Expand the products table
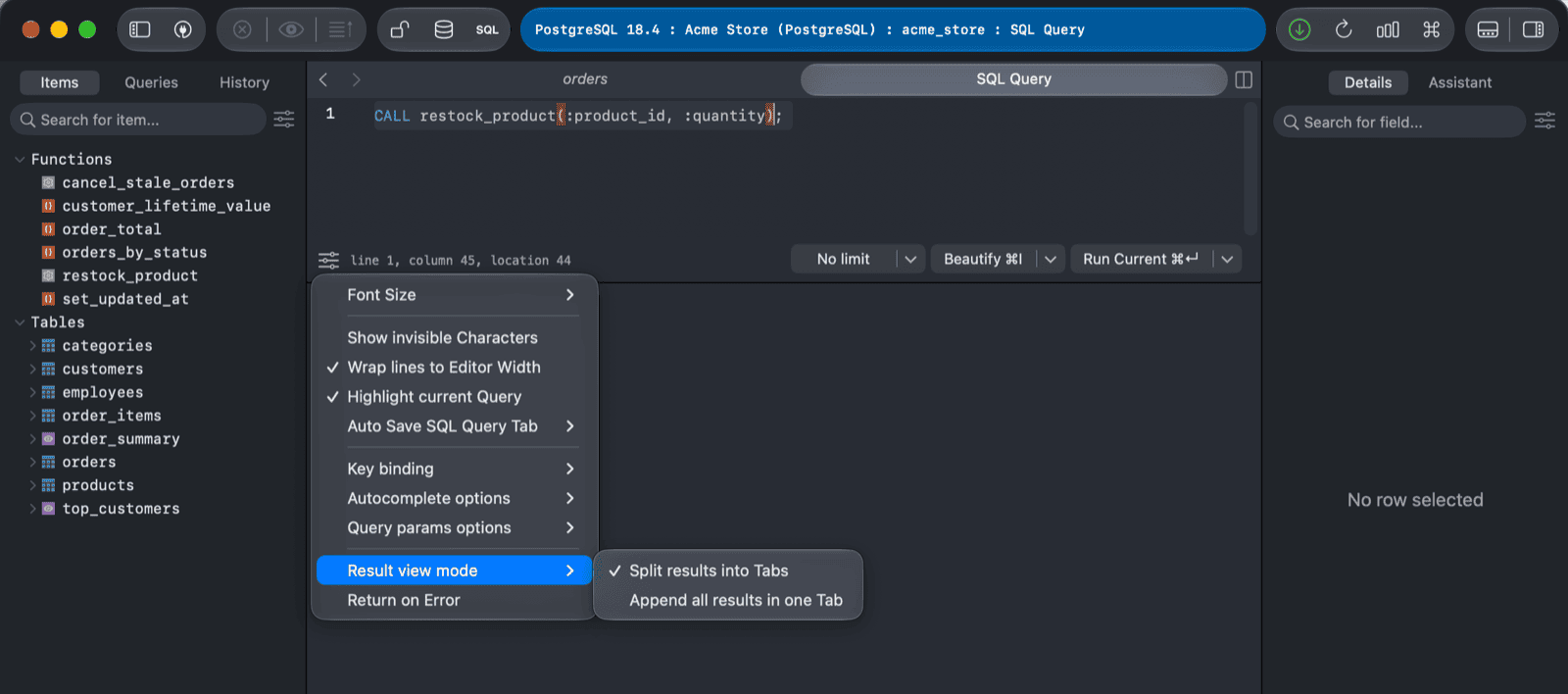This screenshot has width=1568, height=694. (x=32, y=485)
